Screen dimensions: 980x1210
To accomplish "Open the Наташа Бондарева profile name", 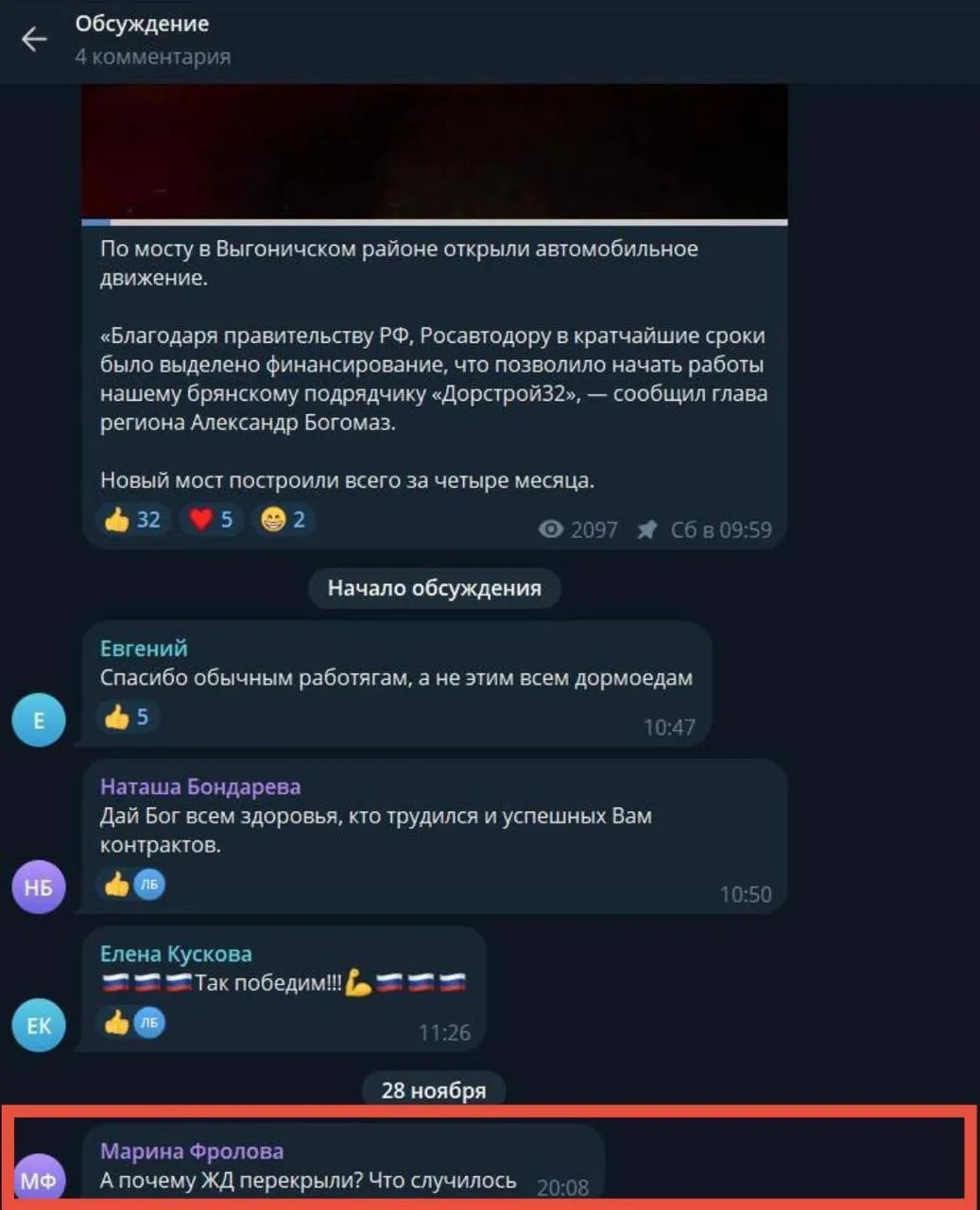I will coord(200,786).
